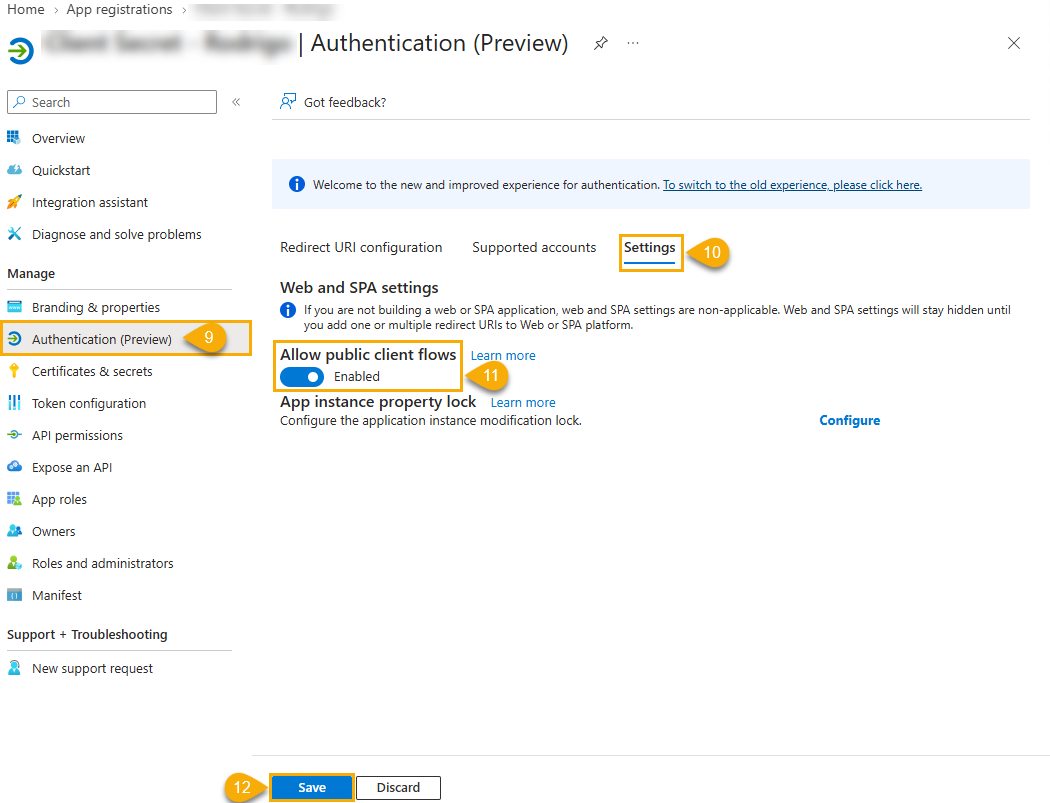Click the Integration assistant rocket icon

14,202
